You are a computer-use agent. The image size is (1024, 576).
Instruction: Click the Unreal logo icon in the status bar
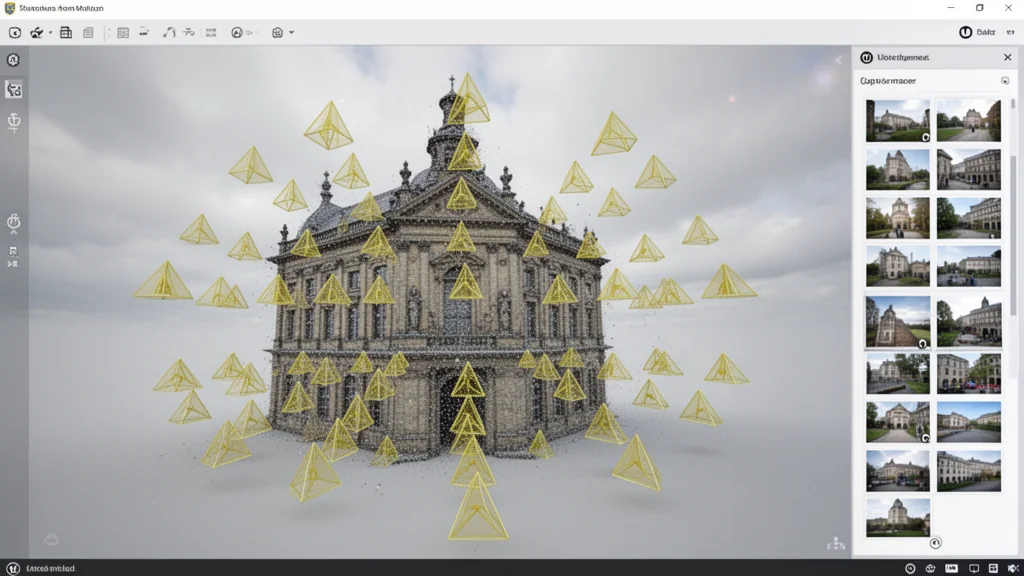click(14, 567)
